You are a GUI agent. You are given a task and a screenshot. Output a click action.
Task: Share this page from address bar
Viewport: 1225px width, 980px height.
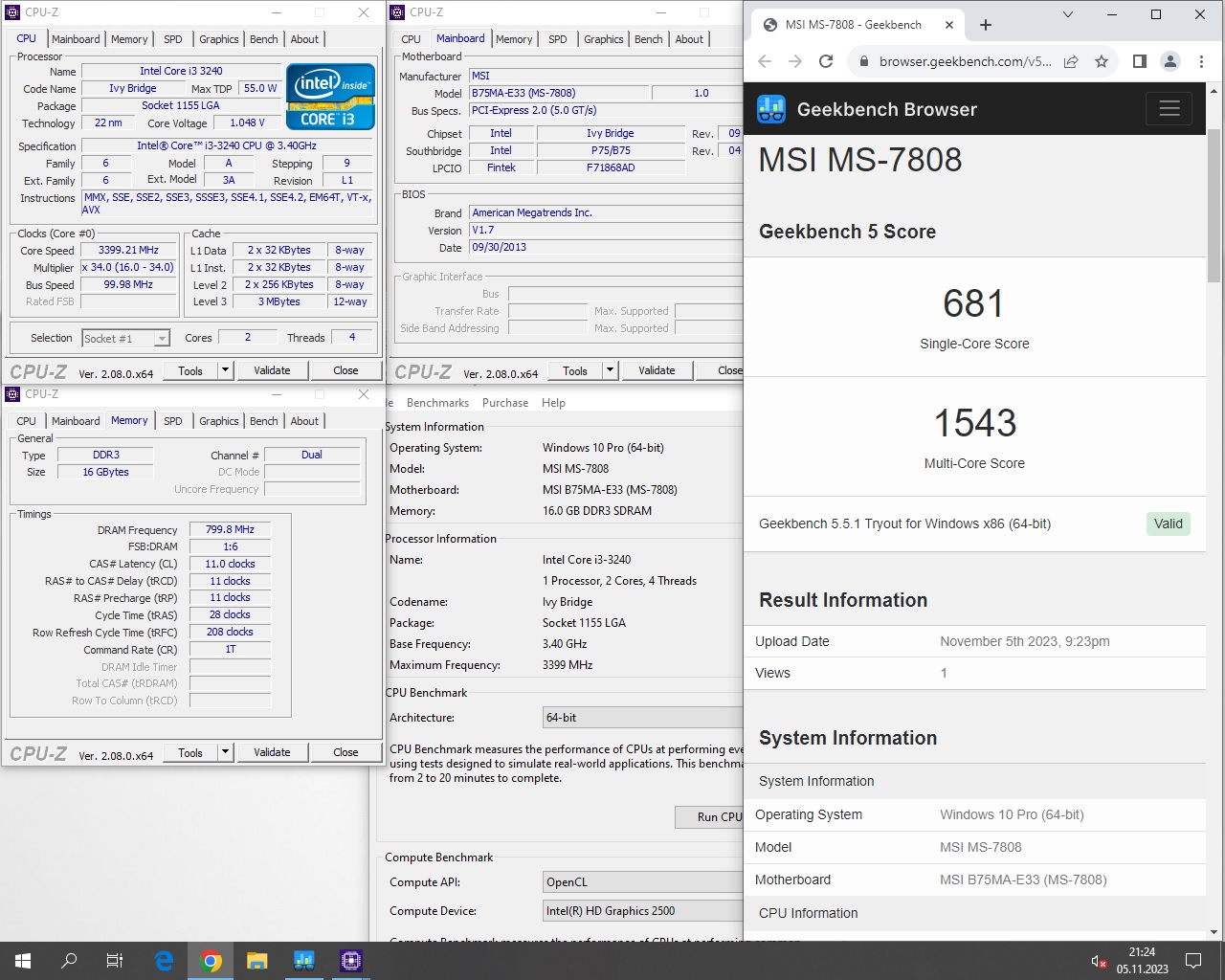pyautogui.click(x=1071, y=61)
